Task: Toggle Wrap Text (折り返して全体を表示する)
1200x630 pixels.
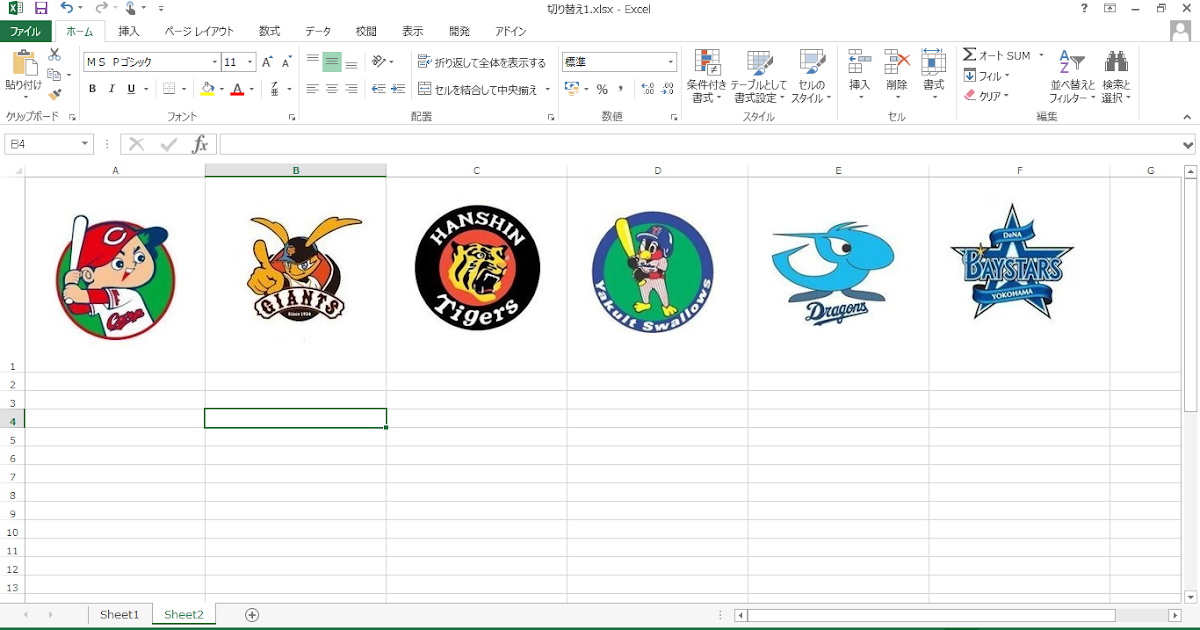Action: click(x=481, y=62)
